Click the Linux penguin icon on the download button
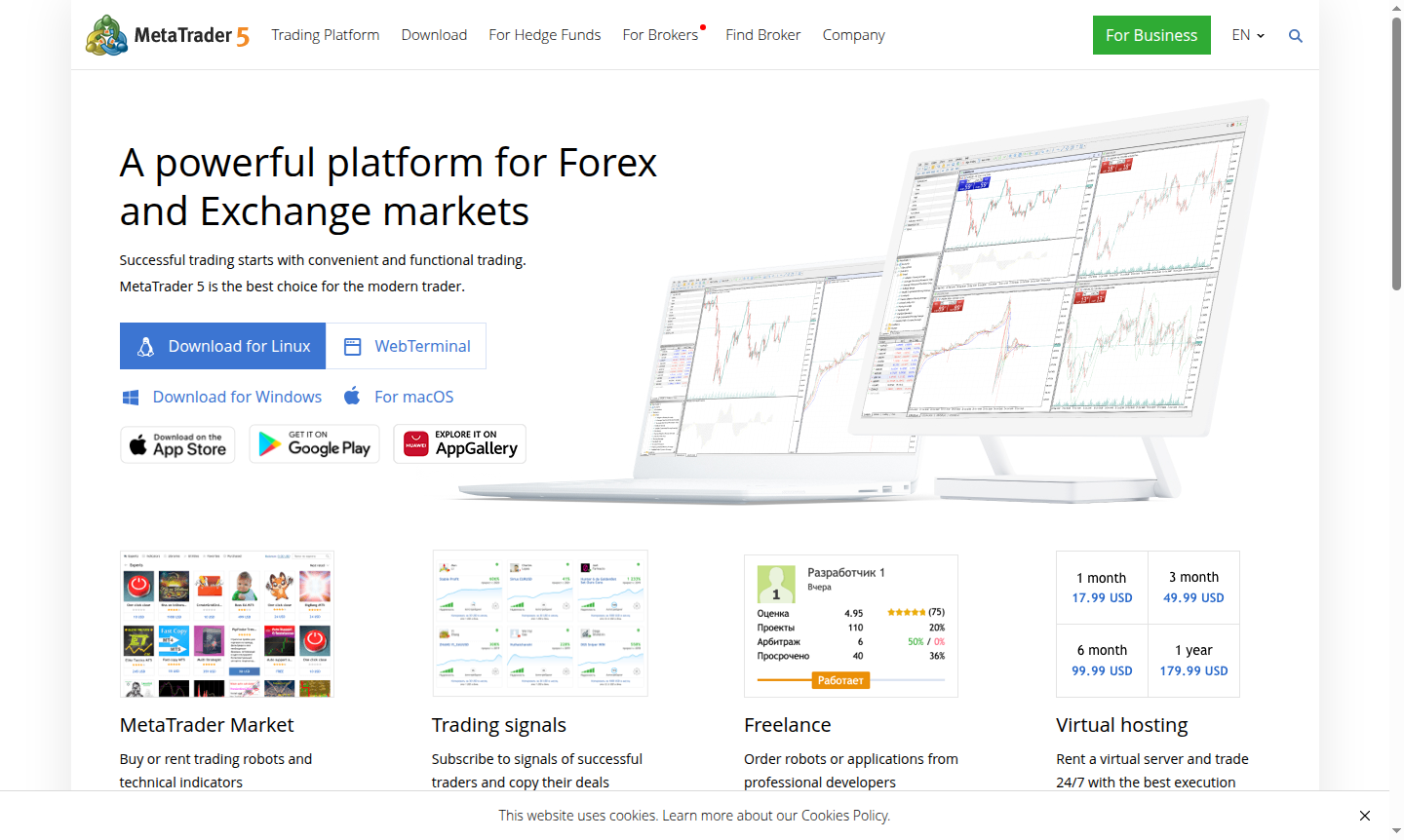This screenshot has width=1404, height=840. click(x=146, y=345)
